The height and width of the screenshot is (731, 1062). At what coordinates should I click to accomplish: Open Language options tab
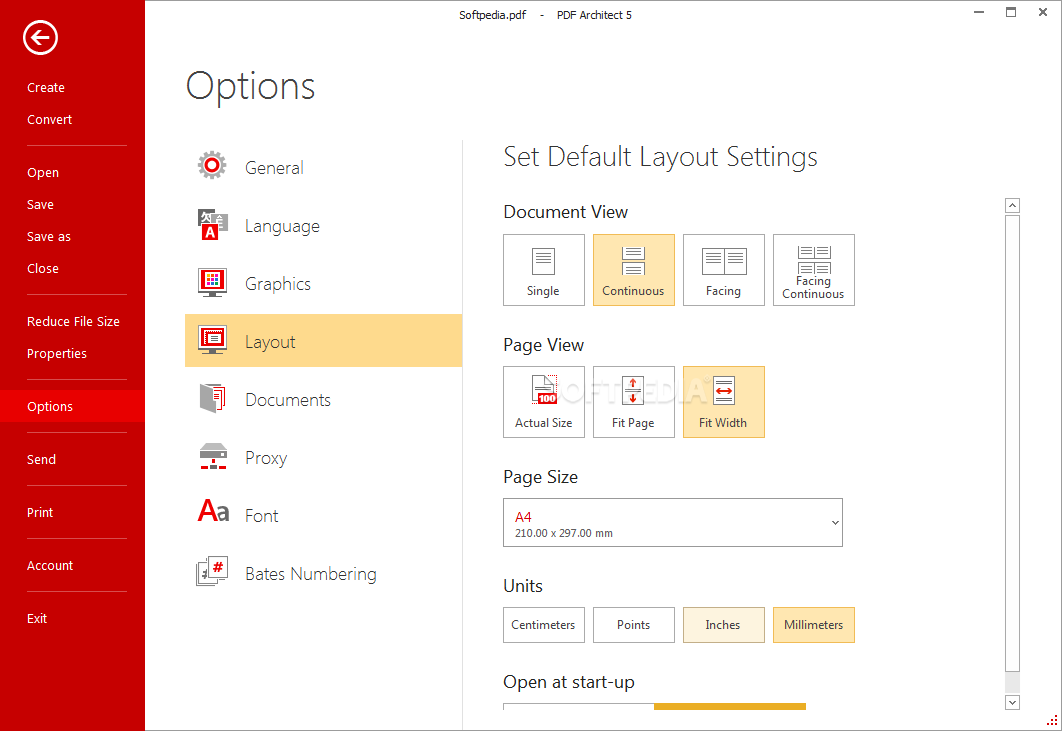[x=323, y=225]
